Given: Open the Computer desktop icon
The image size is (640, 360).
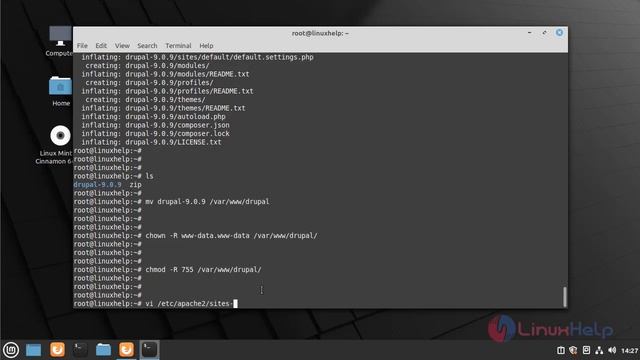Looking at the screenshot, I should pos(60,41).
